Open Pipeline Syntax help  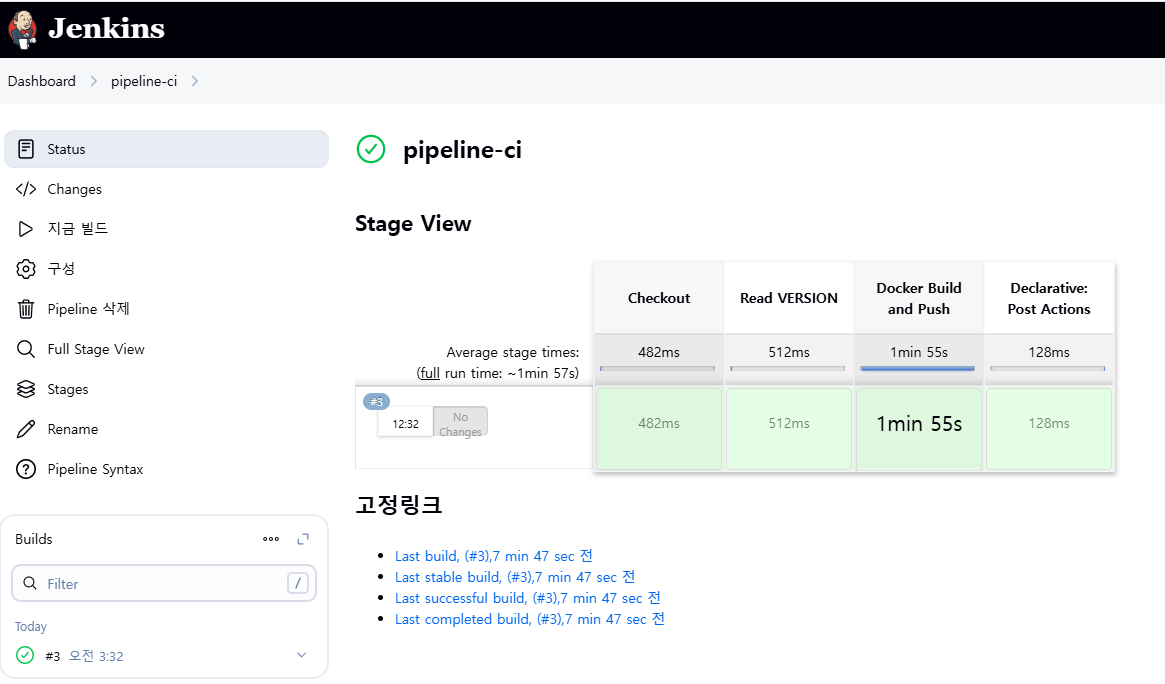pyautogui.click(x=166, y=469)
